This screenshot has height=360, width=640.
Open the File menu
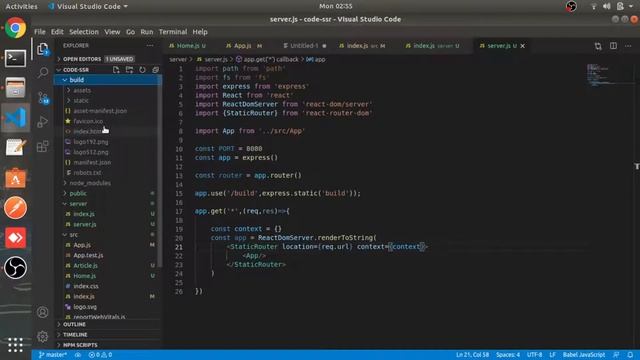pyautogui.click(x=40, y=32)
